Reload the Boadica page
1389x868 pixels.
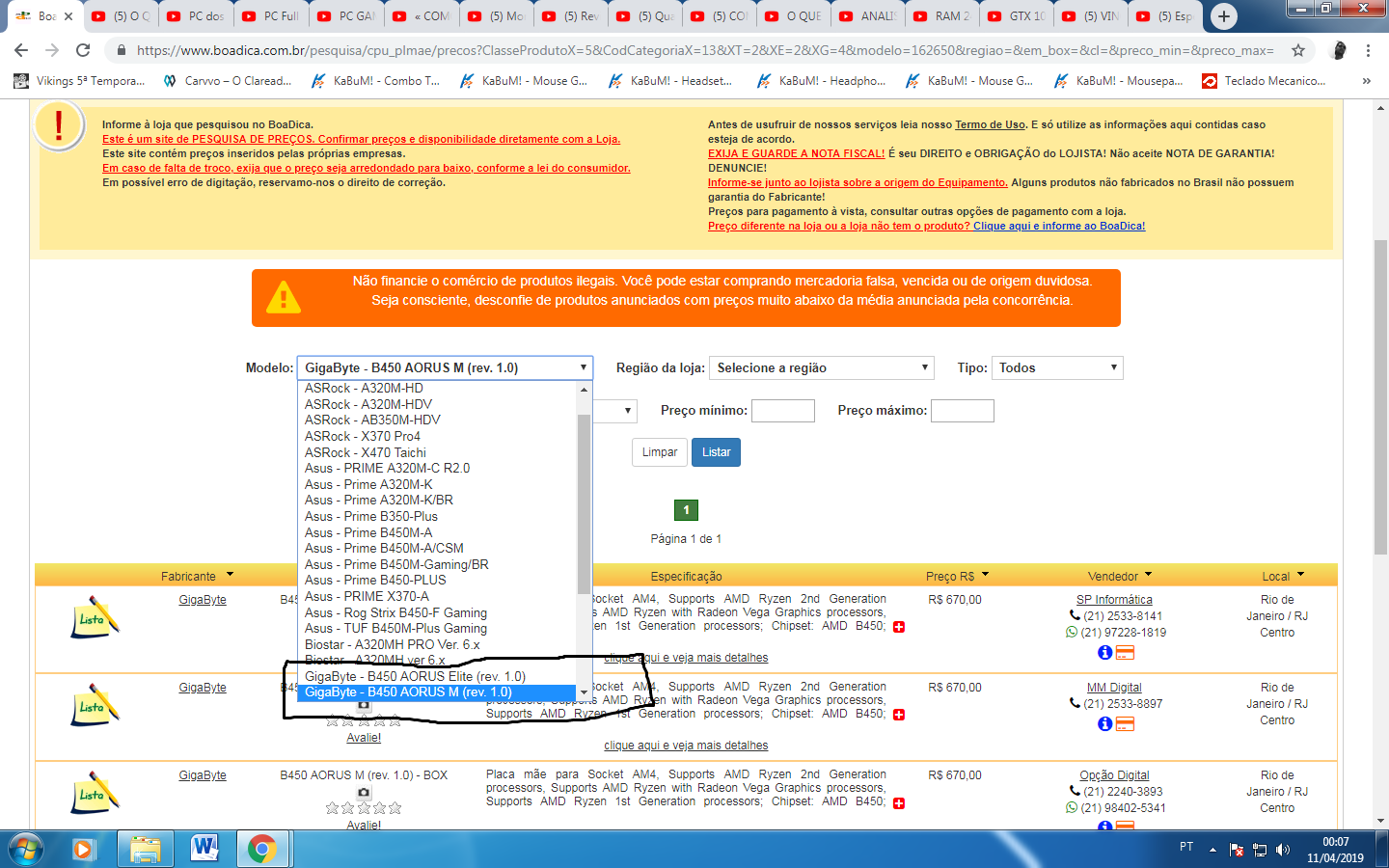tap(83, 50)
